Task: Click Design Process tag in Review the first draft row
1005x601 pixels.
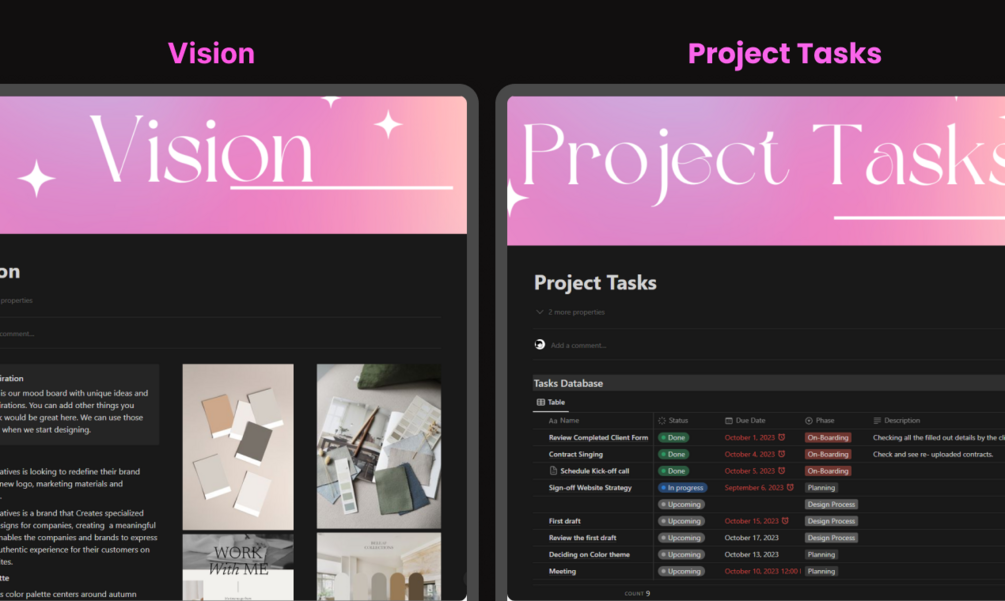Action: (x=831, y=538)
